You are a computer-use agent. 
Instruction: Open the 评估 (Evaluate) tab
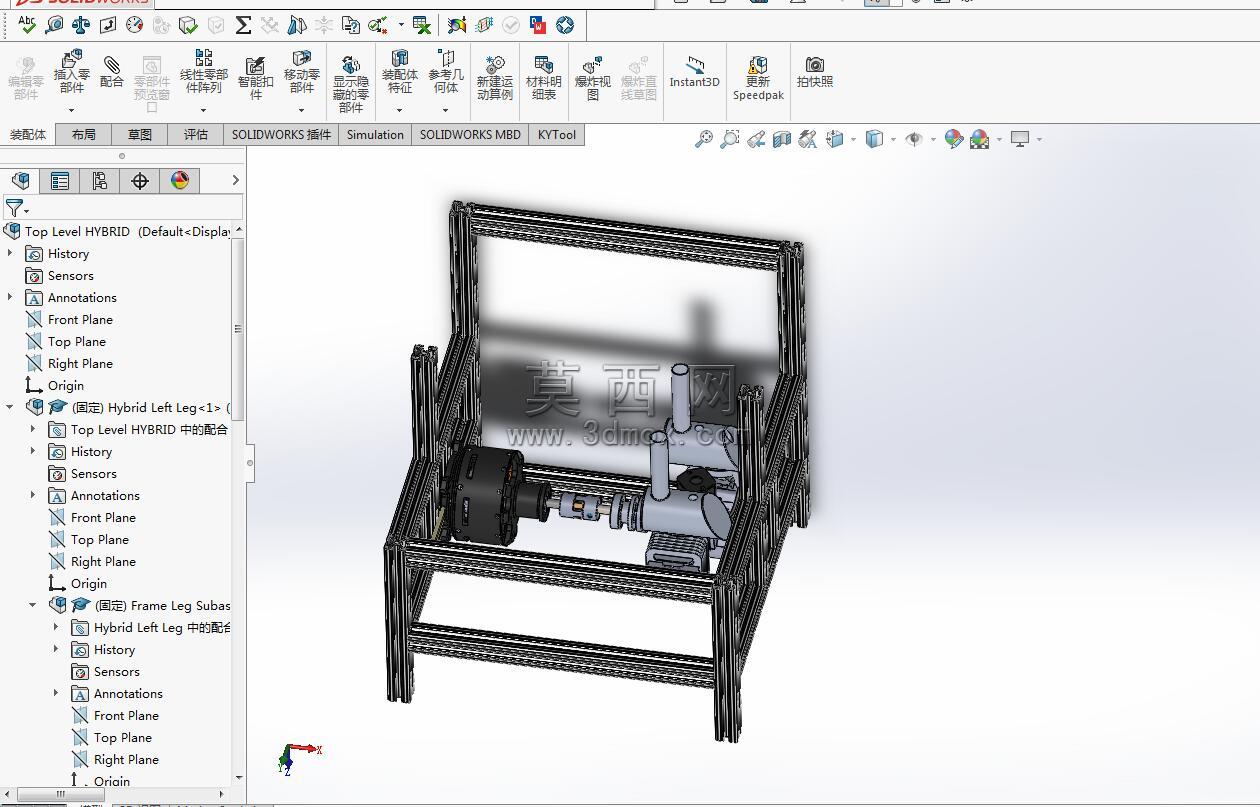click(x=196, y=135)
